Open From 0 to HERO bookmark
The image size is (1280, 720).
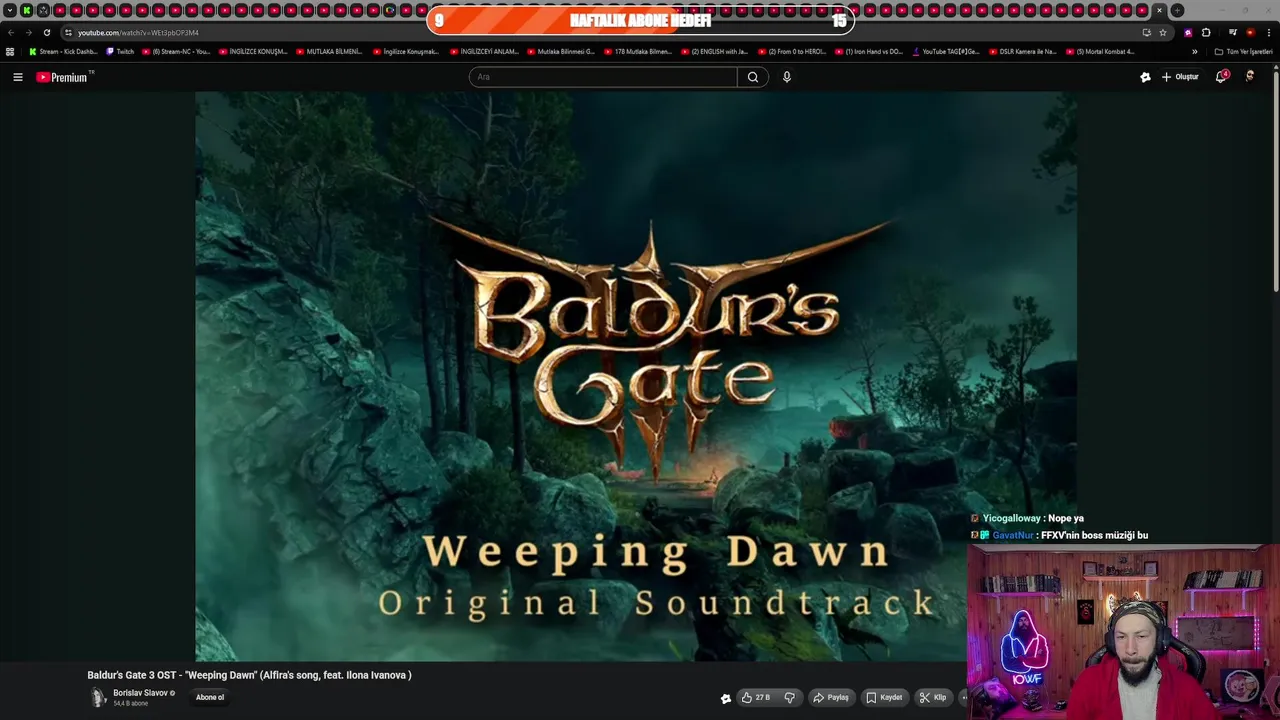pyautogui.click(x=792, y=51)
